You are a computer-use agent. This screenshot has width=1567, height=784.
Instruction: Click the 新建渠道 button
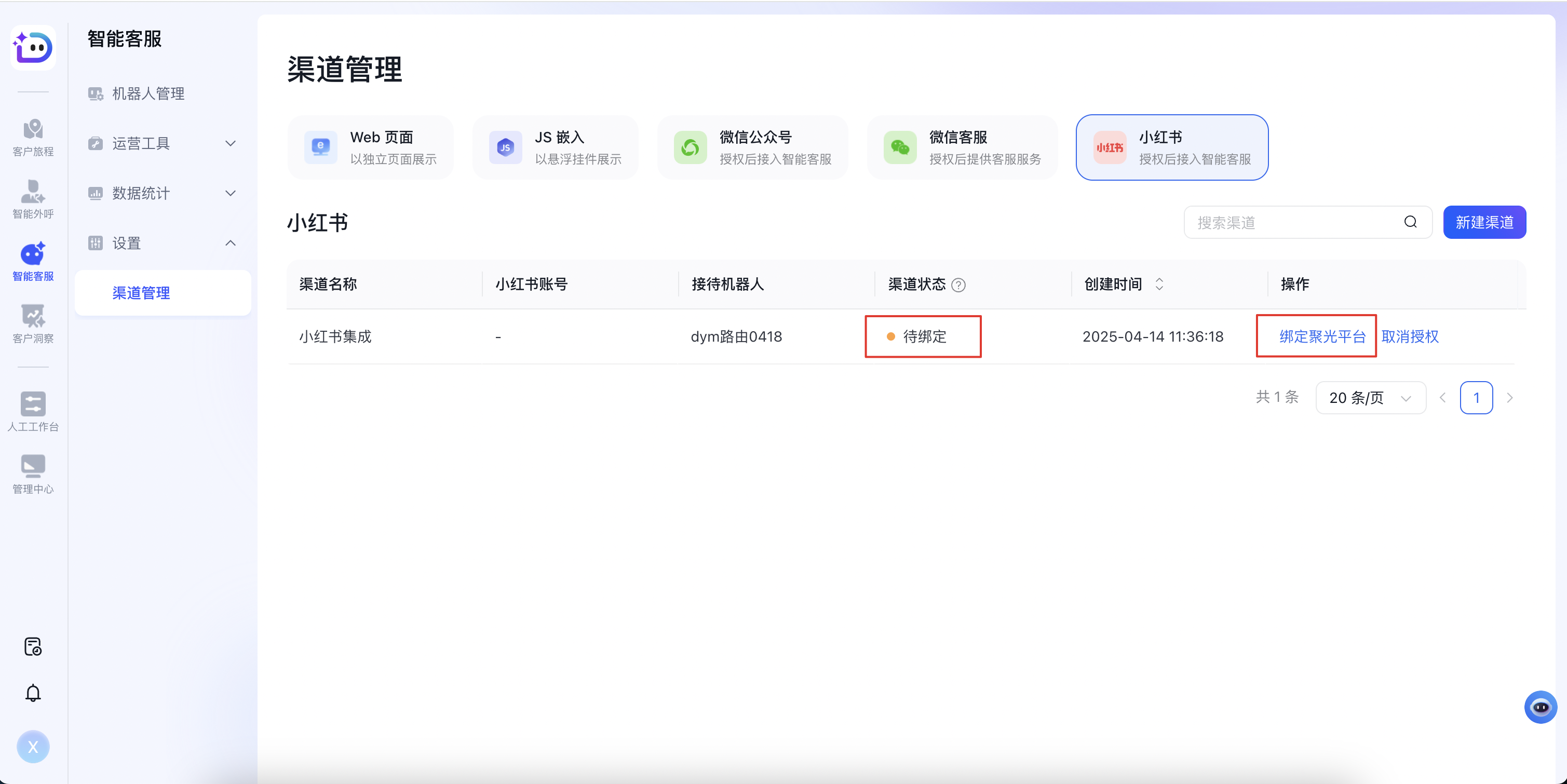tap(1484, 222)
